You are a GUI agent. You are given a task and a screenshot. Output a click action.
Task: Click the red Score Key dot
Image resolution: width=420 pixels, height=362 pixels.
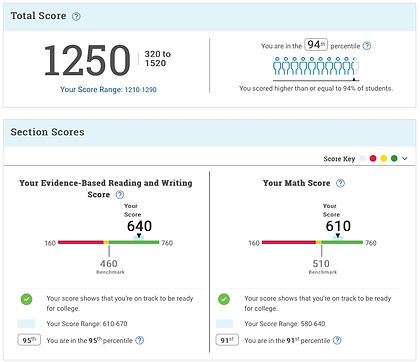pos(373,158)
